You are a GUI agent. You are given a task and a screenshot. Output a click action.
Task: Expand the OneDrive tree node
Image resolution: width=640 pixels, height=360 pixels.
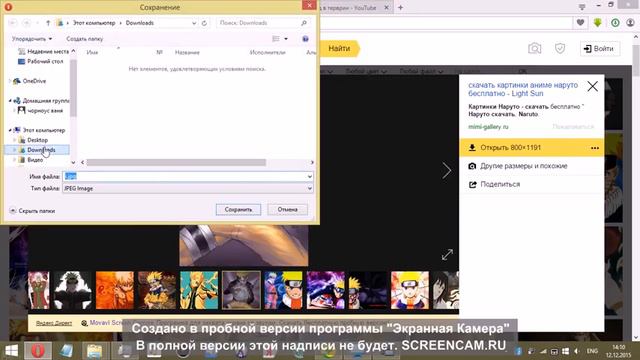[x=10, y=81]
